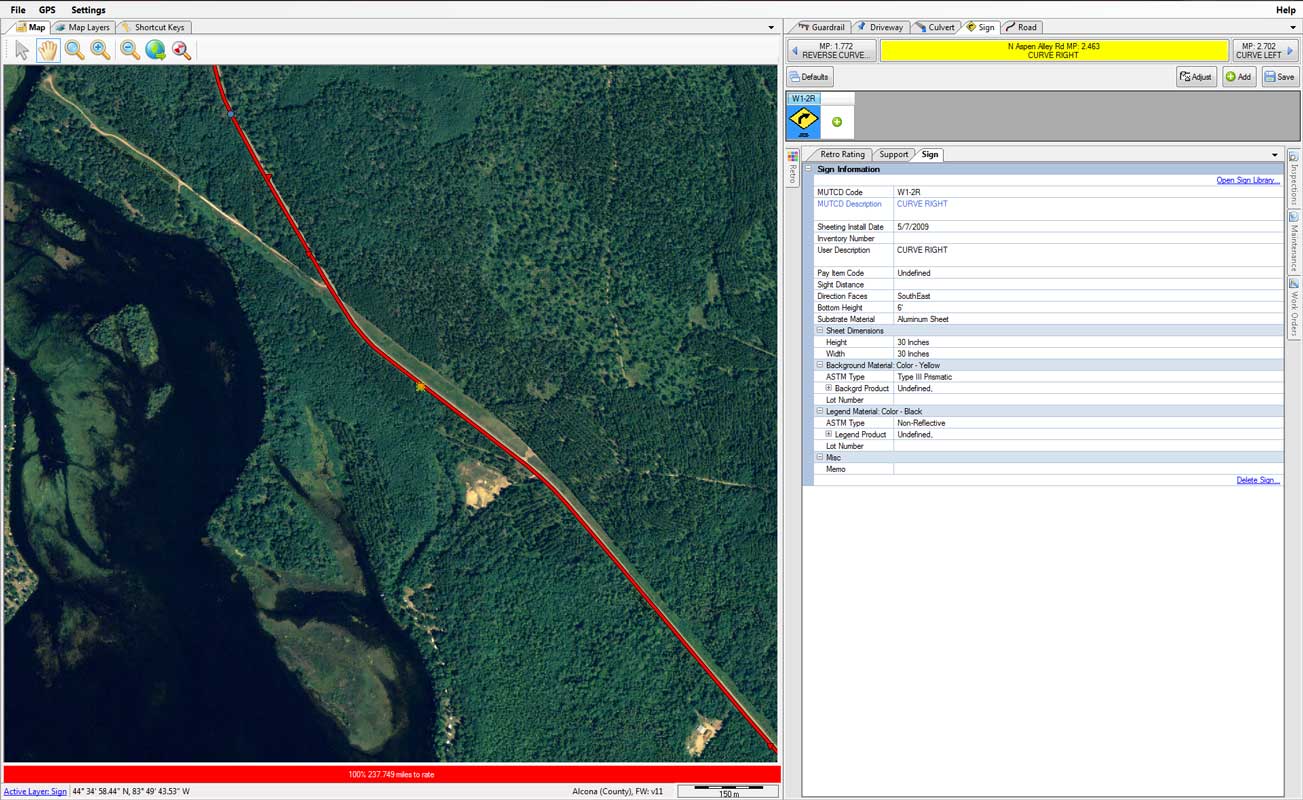The image size is (1303, 800).
Task: Select the W1-2R curve right sign thumbnail
Action: pos(804,122)
